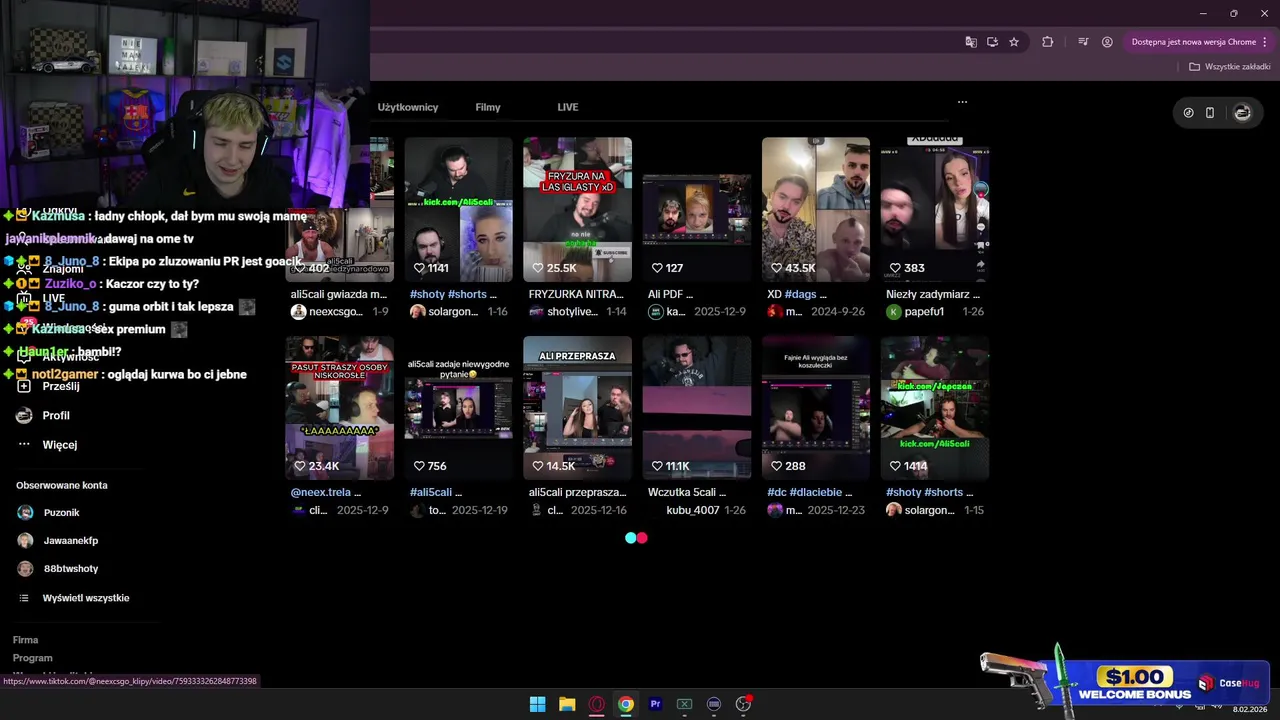Open TikTok profile avatar in top right

click(1242, 113)
